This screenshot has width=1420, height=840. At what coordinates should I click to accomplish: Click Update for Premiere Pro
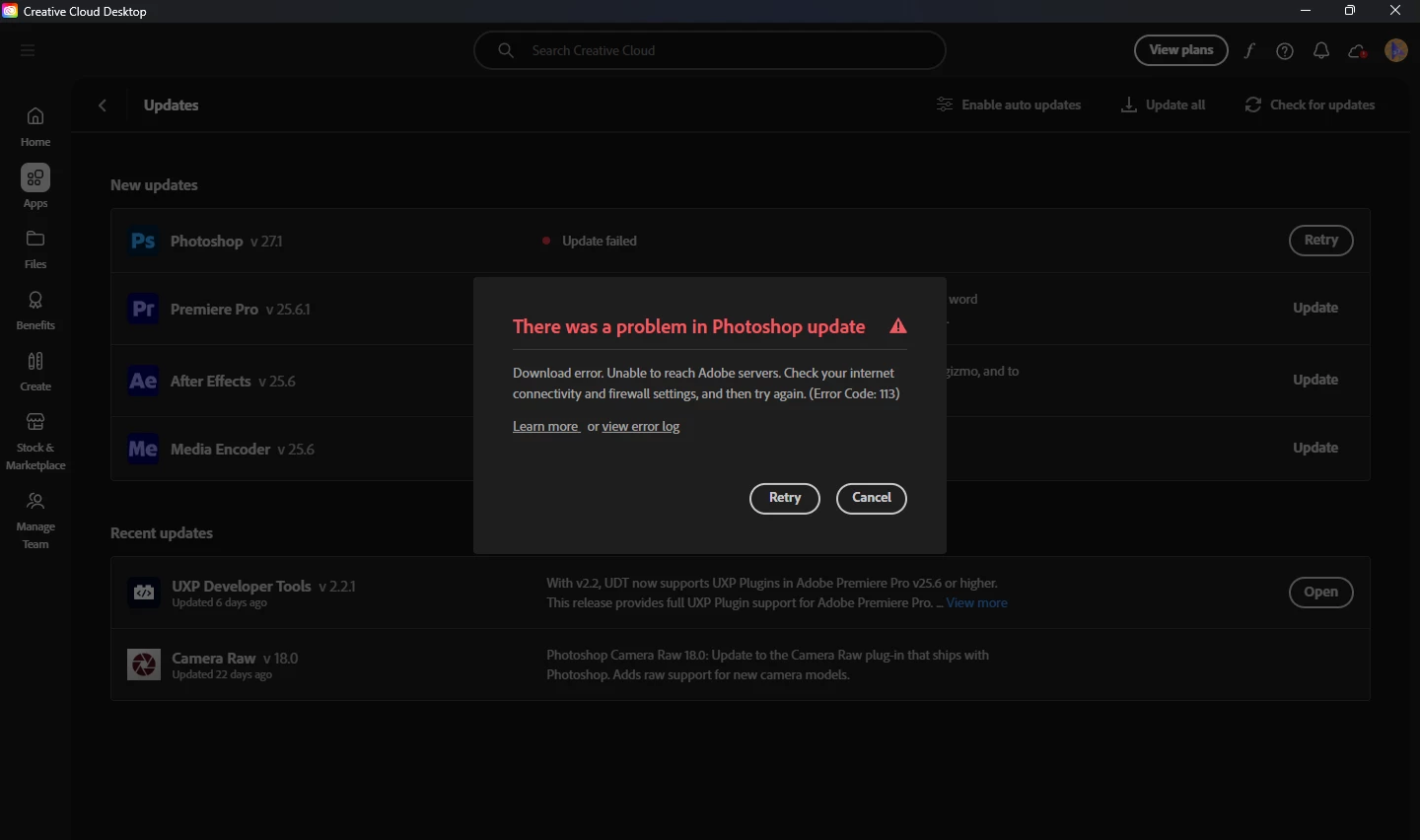click(1315, 308)
